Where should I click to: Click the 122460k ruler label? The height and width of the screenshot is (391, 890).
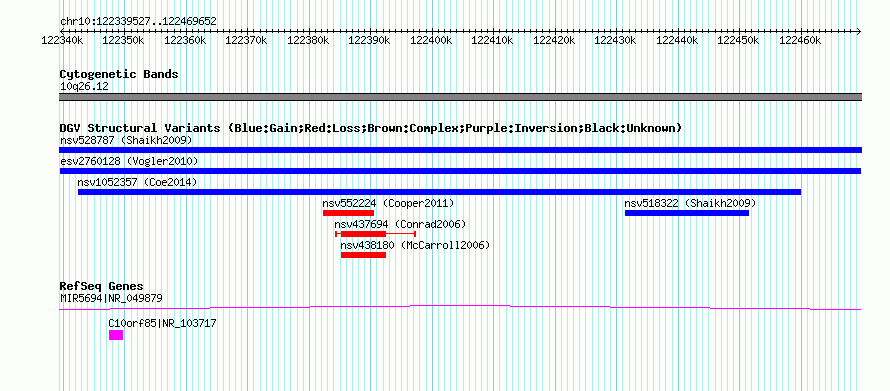(801, 41)
